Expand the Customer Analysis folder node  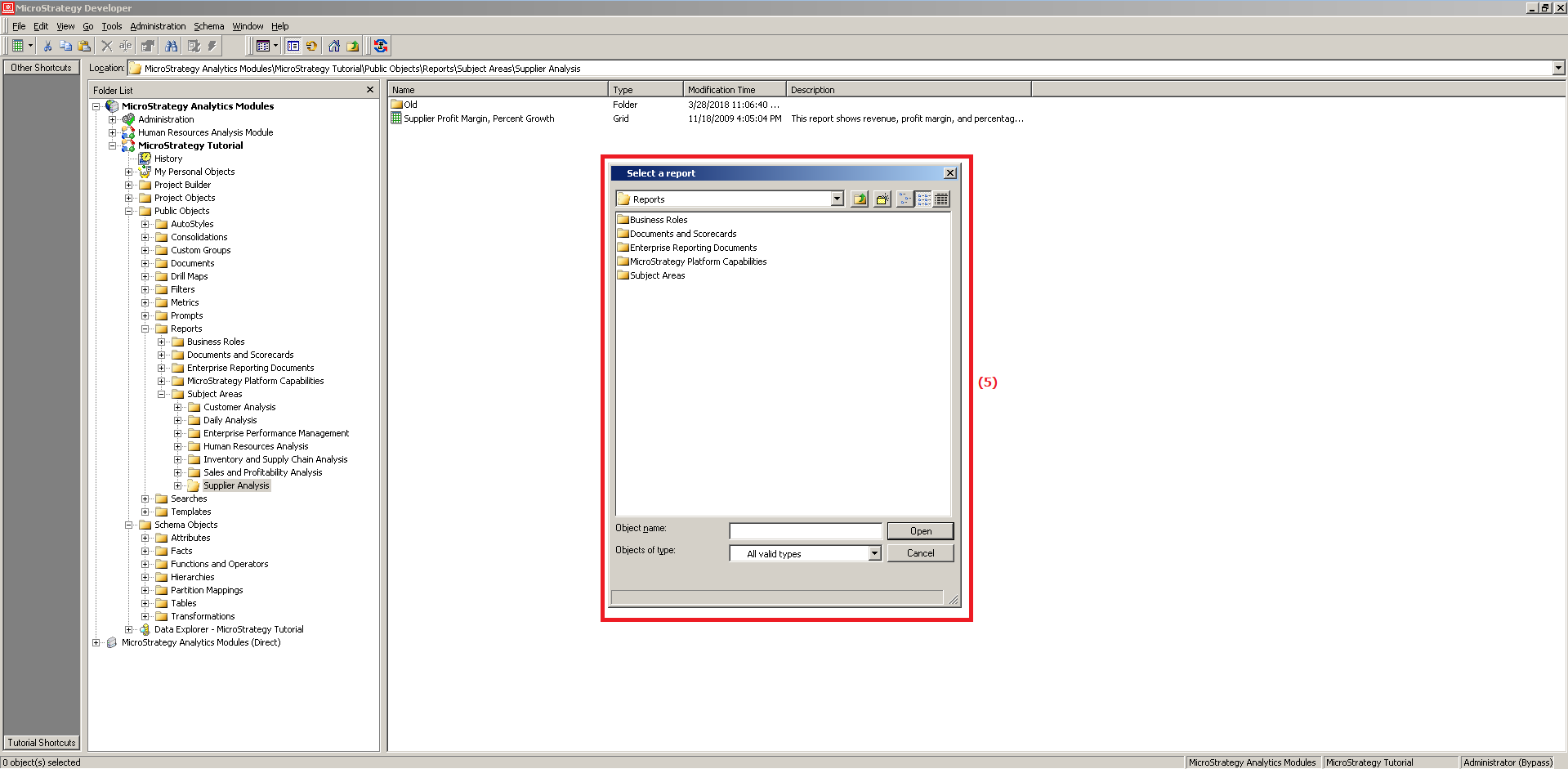(x=178, y=407)
